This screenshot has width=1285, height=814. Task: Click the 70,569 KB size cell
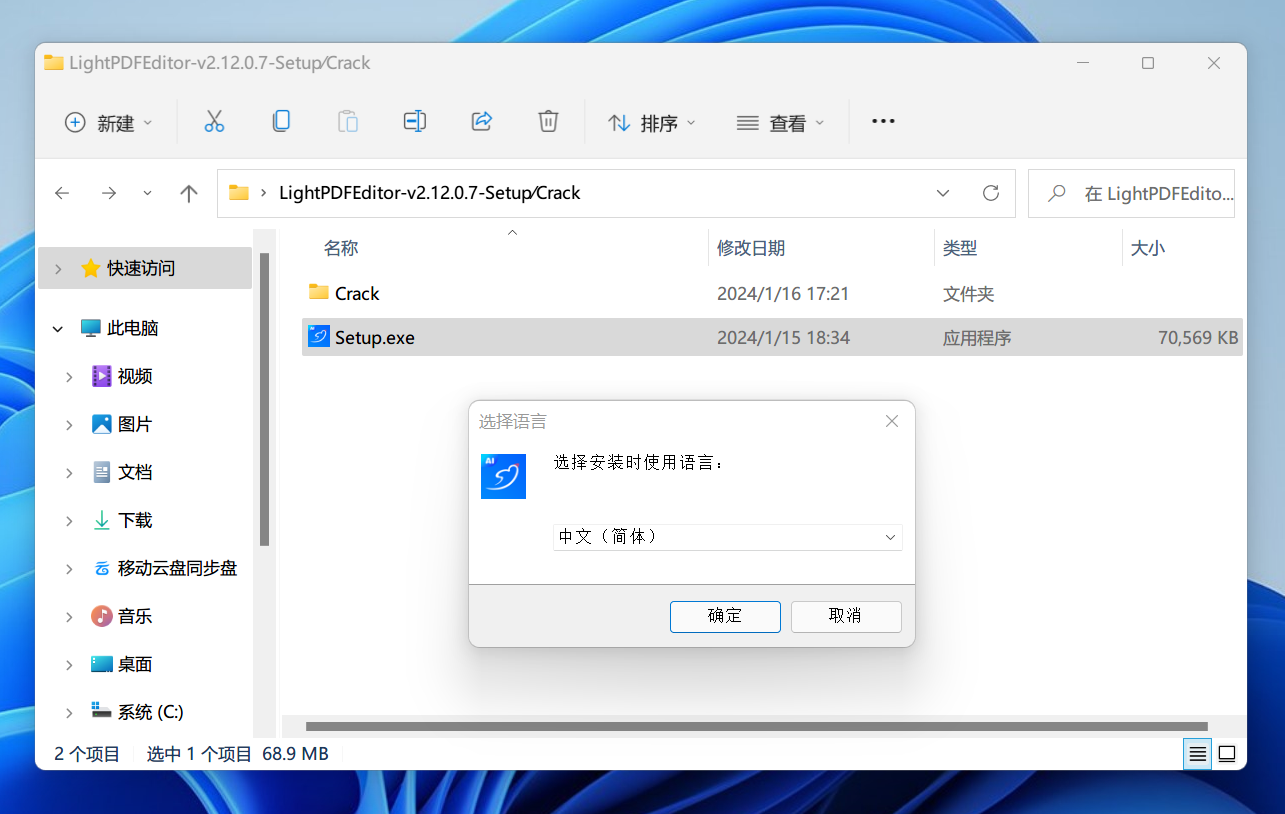tap(1198, 338)
